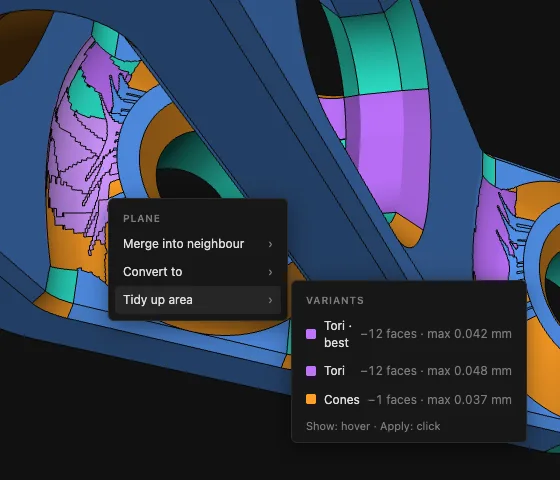Click the text '−1 faces · max 0.037 mm'
Screen dimensions: 560x480
(x=440, y=400)
